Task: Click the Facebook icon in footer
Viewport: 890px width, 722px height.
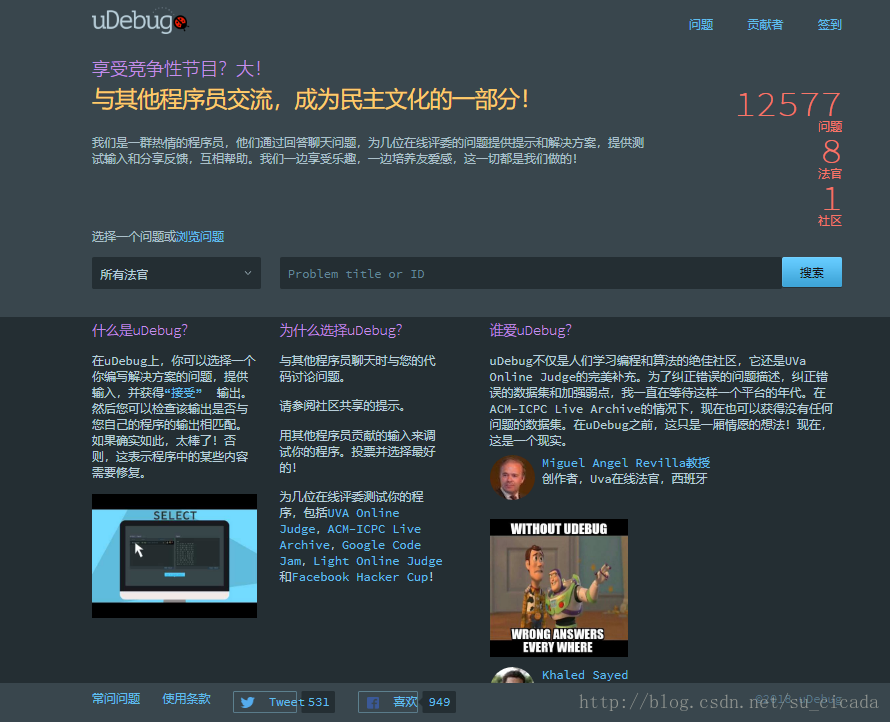Action: coord(373,703)
